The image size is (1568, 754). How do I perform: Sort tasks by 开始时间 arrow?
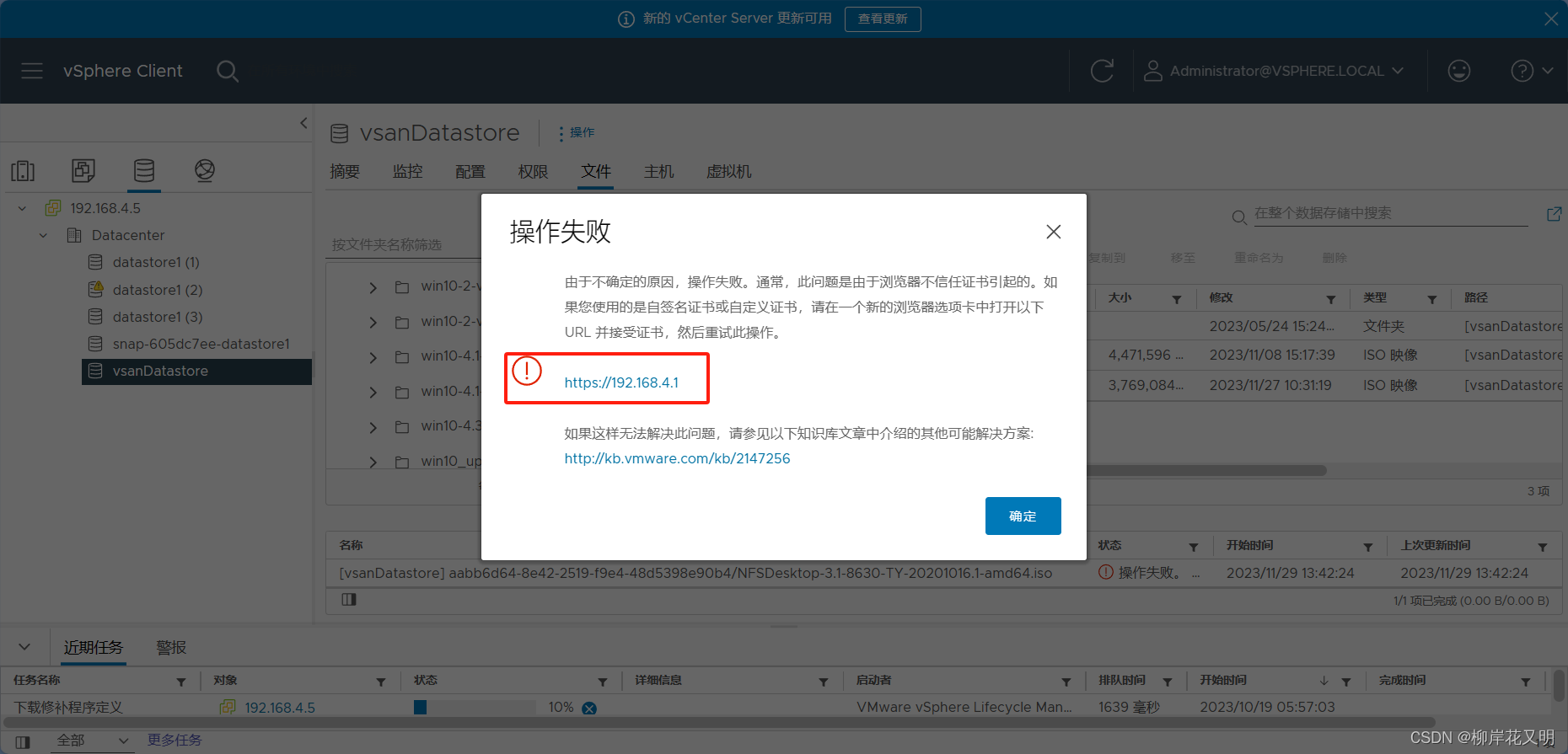[x=1324, y=681]
